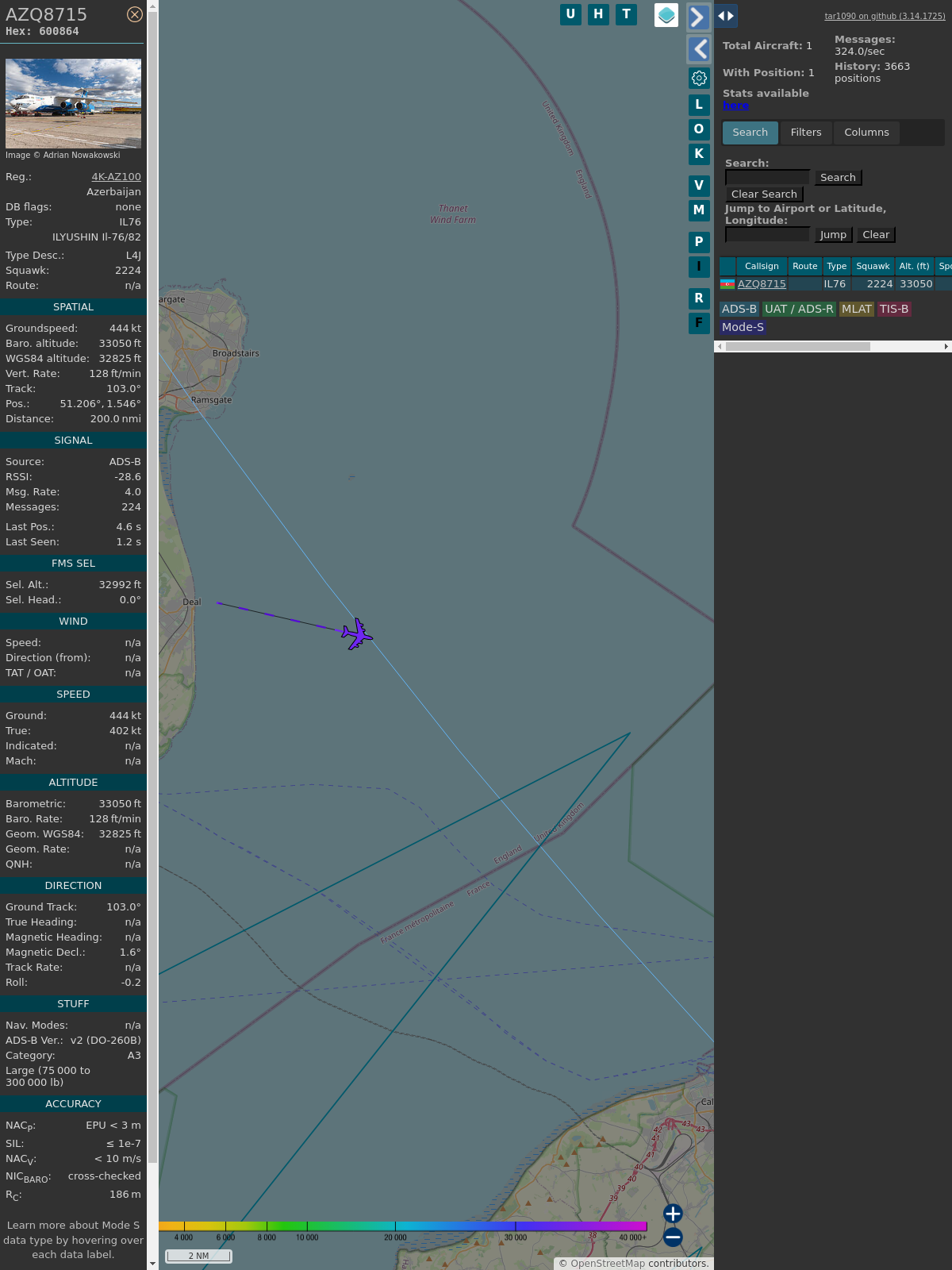Select AZQ8715 callsign in aircraft table
The image size is (952, 1270).
pyautogui.click(x=762, y=284)
